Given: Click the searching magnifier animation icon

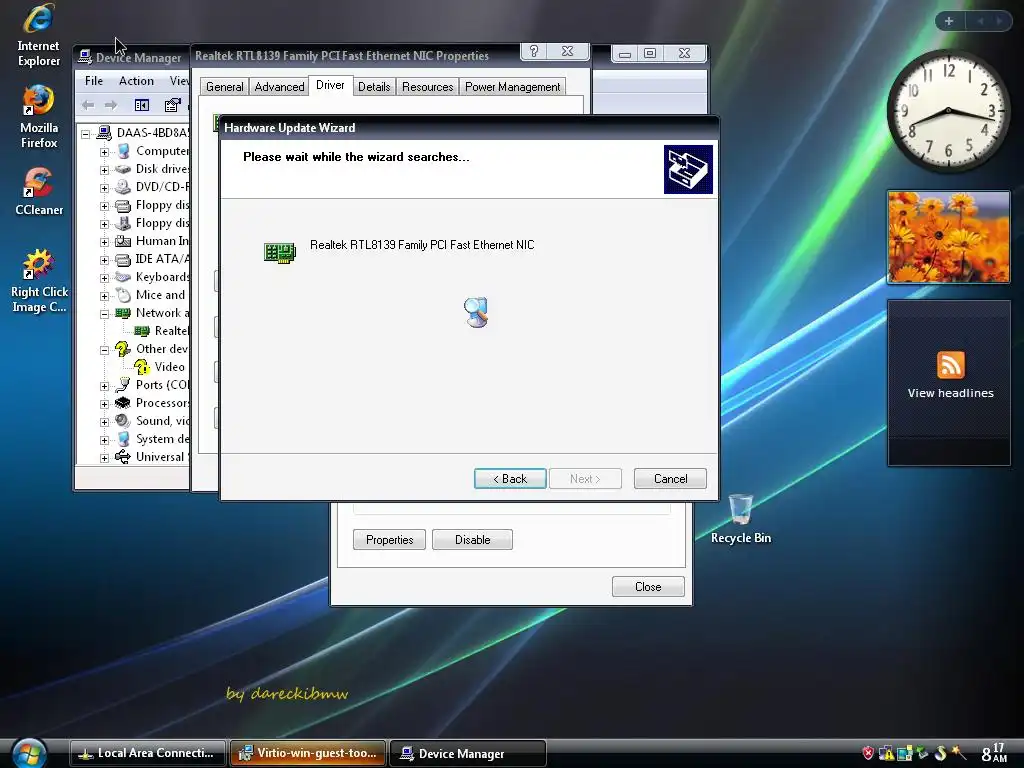Looking at the screenshot, I should coord(476,312).
